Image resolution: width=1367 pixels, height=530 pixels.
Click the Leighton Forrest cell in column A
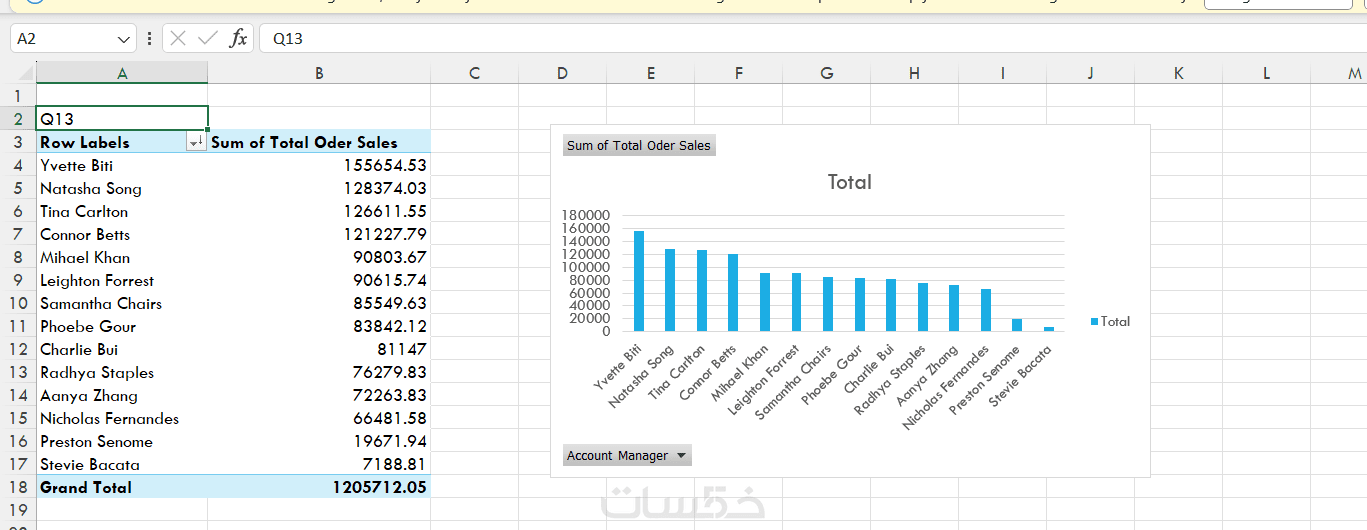[122, 280]
